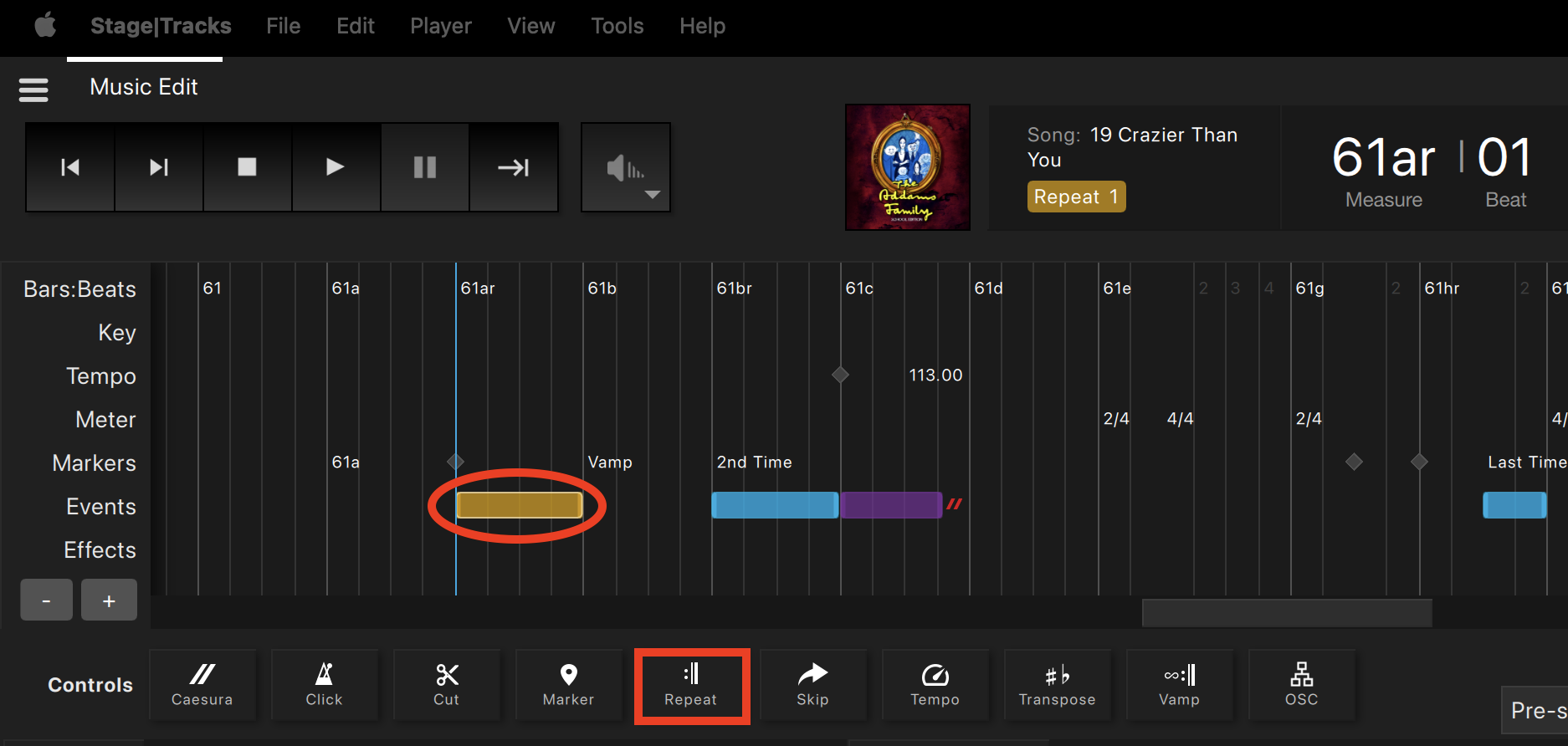The width and height of the screenshot is (1568, 746).
Task: Stop playback with the stop button
Action: click(248, 167)
